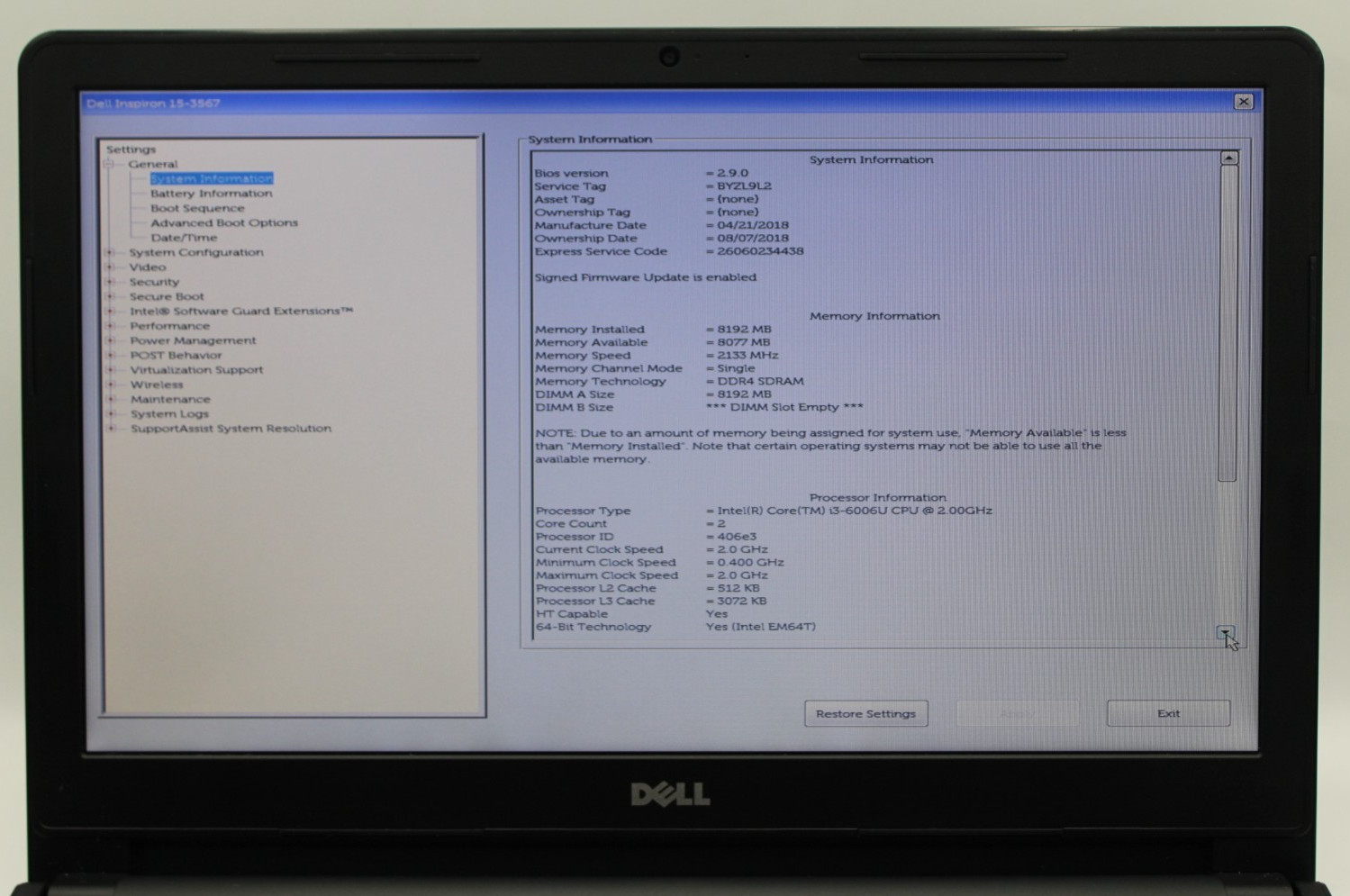Image resolution: width=1350 pixels, height=896 pixels.
Task: Select System Configuration label
Action: (x=196, y=252)
